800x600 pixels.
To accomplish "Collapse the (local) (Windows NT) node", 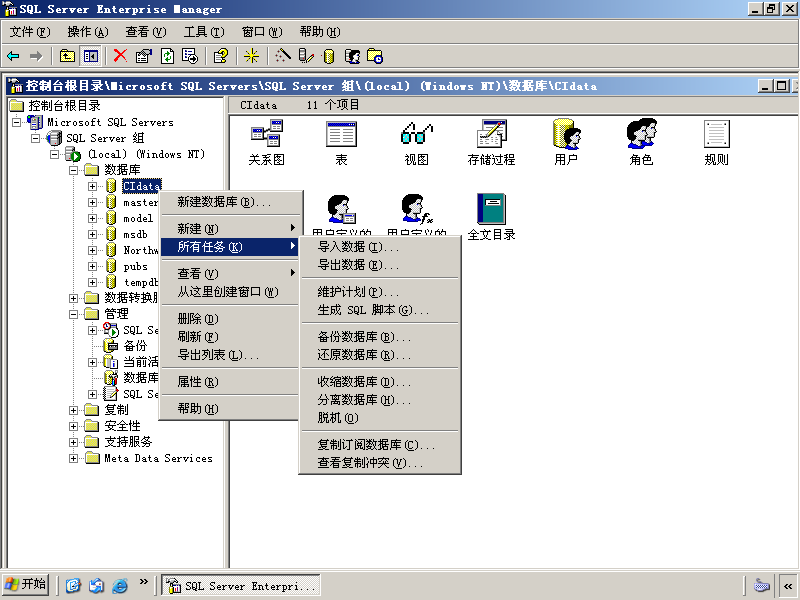I will click(x=54, y=154).
